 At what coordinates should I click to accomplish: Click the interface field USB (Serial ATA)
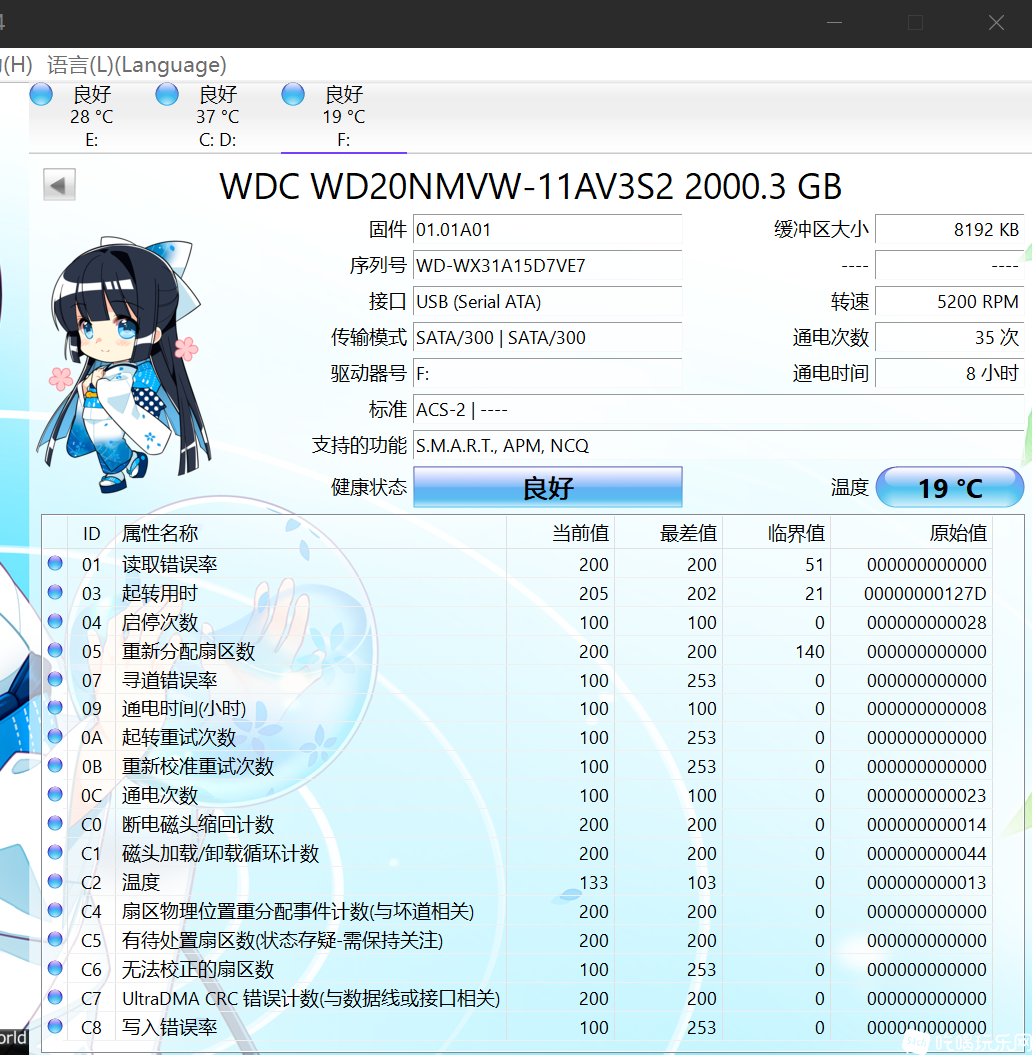548,301
